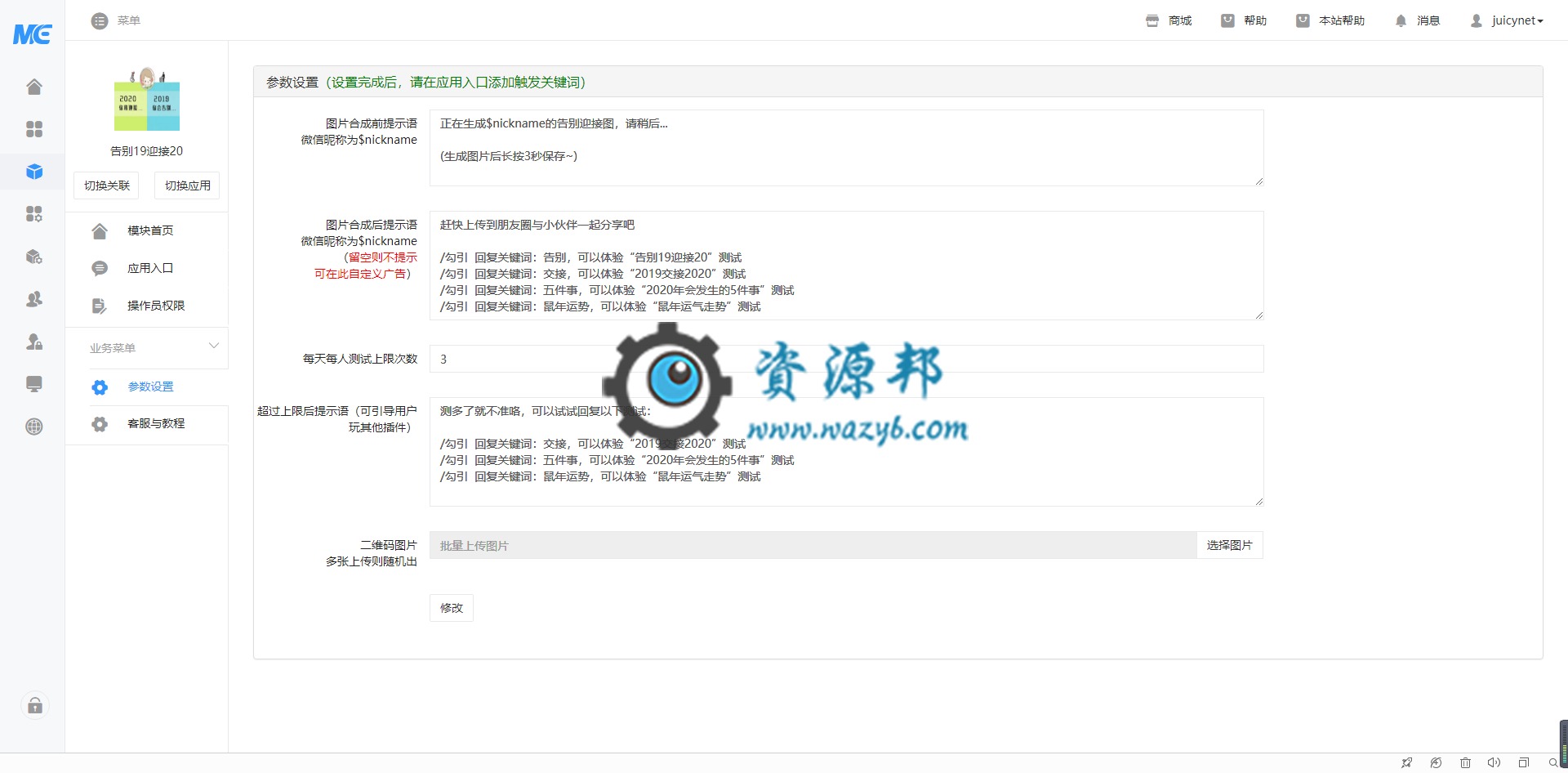Click the MC logo

click(33, 34)
